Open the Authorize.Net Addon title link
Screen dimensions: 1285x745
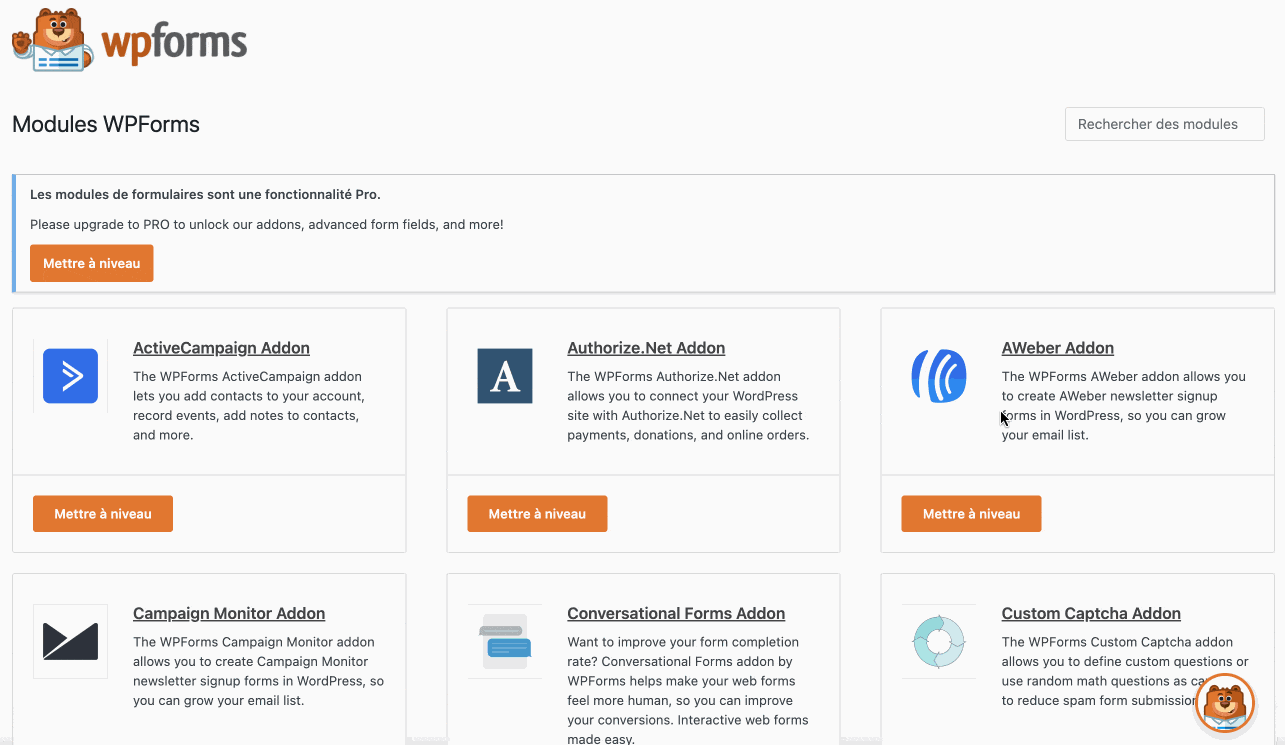click(646, 348)
